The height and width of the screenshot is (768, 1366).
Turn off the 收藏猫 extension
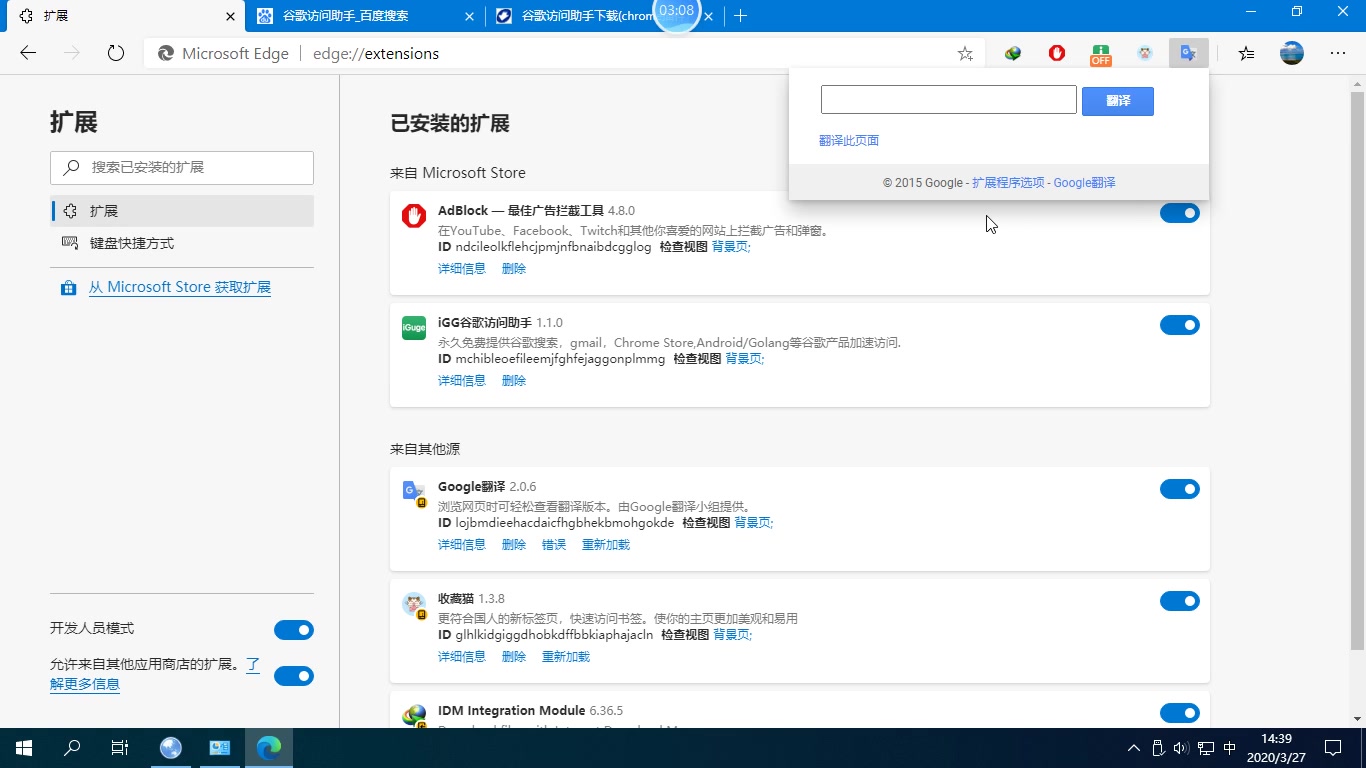click(x=1180, y=601)
